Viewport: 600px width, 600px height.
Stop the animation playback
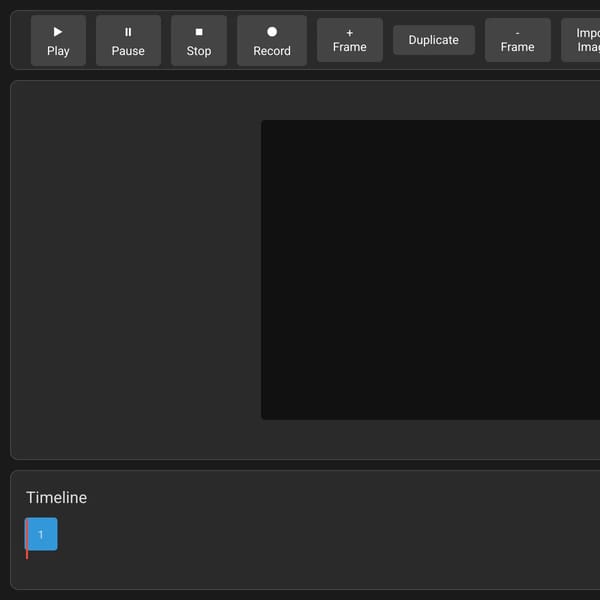pos(199,41)
